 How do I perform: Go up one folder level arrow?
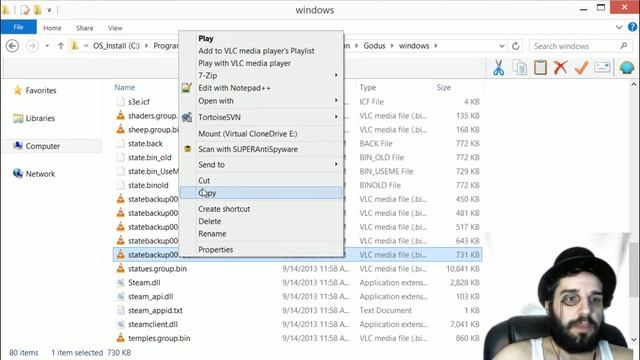tap(61, 46)
